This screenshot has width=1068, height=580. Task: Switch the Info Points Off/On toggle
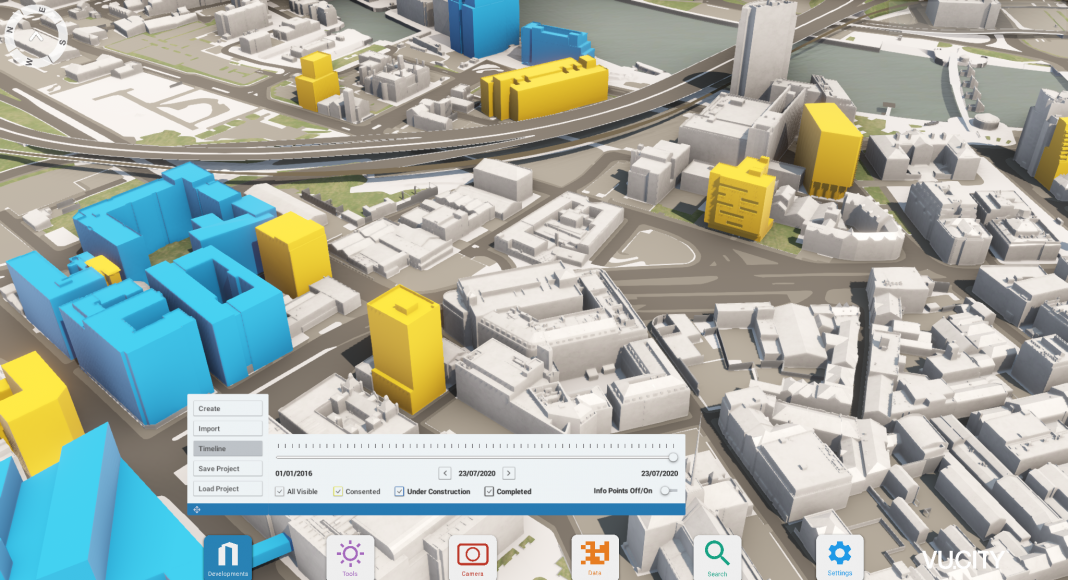[x=667, y=491]
